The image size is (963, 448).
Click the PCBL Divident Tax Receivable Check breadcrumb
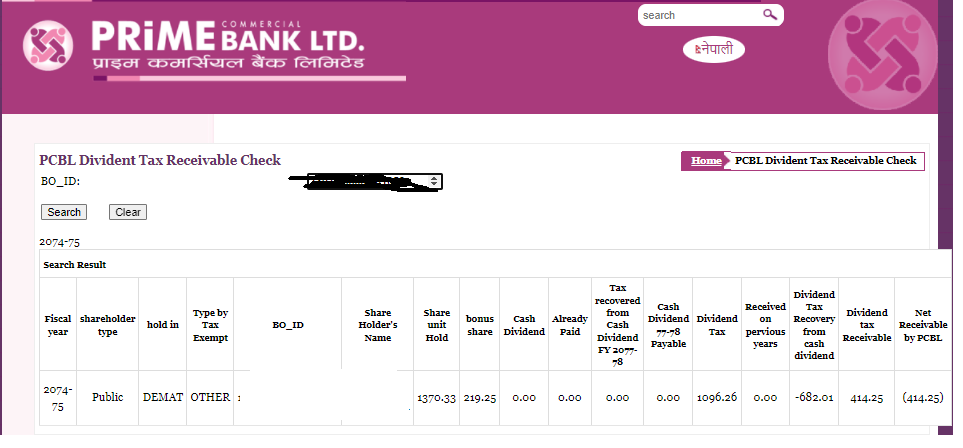[x=825, y=161]
